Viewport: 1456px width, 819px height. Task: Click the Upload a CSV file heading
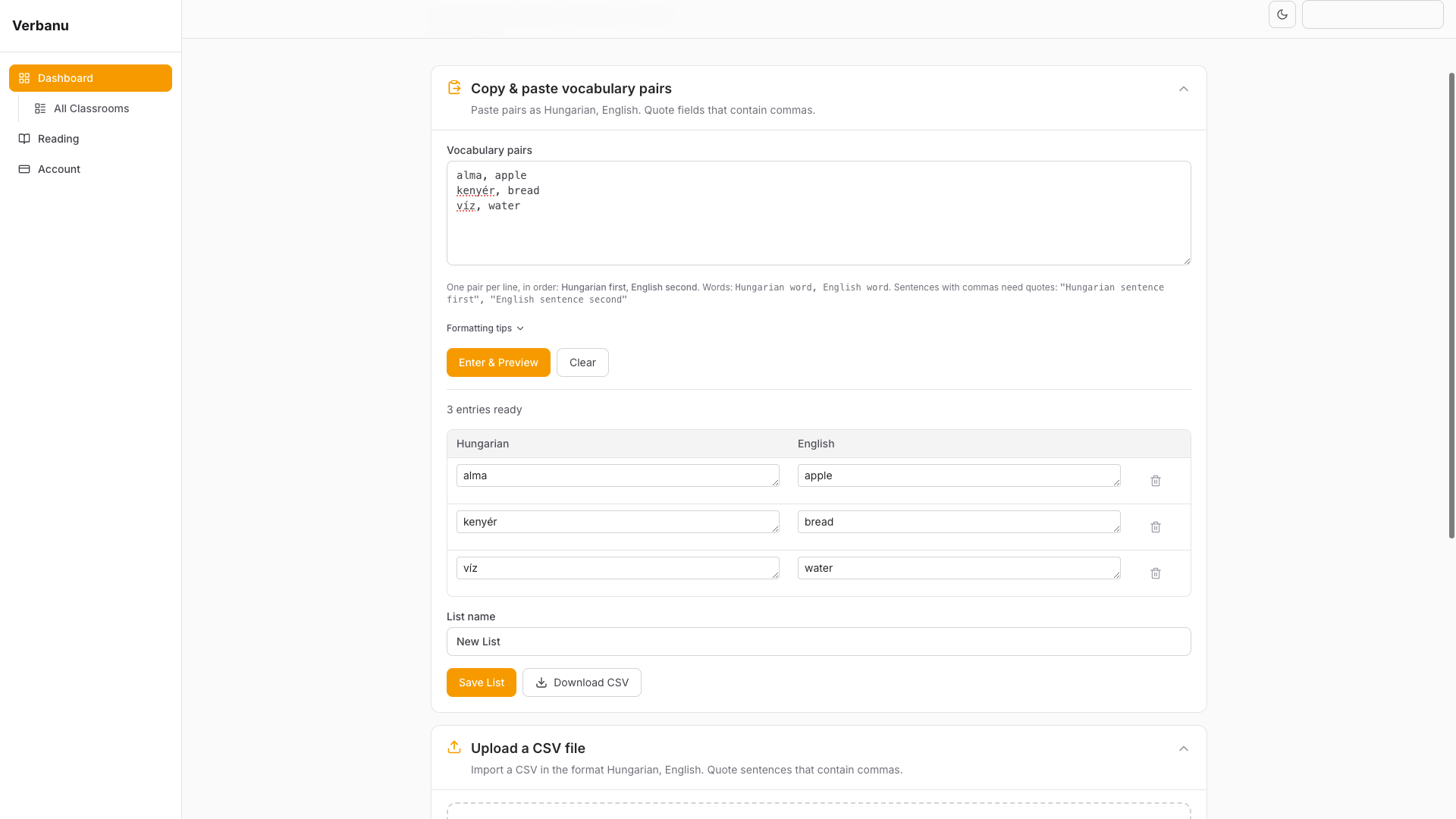[x=528, y=748]
